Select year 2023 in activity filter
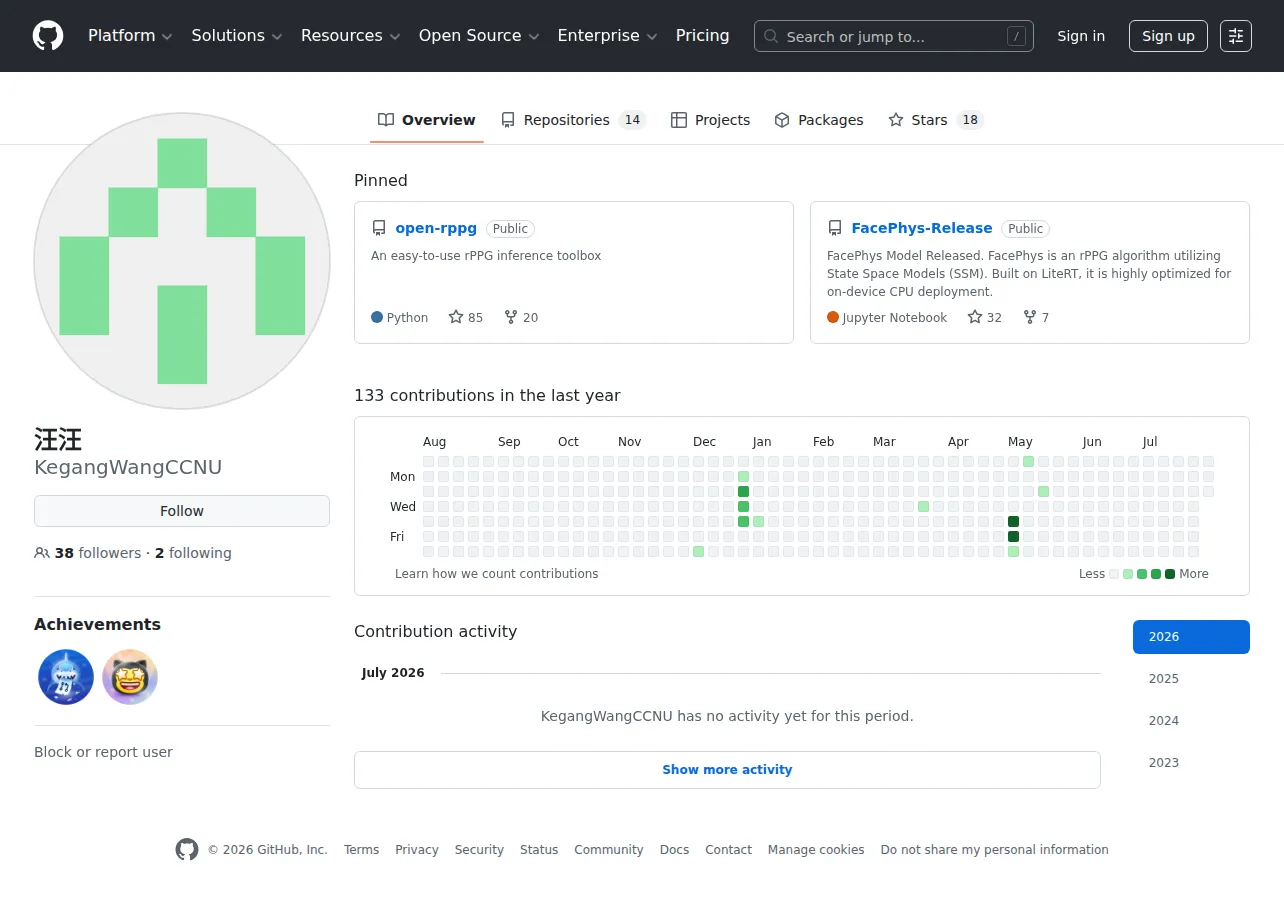 (x=1191, y=763)
